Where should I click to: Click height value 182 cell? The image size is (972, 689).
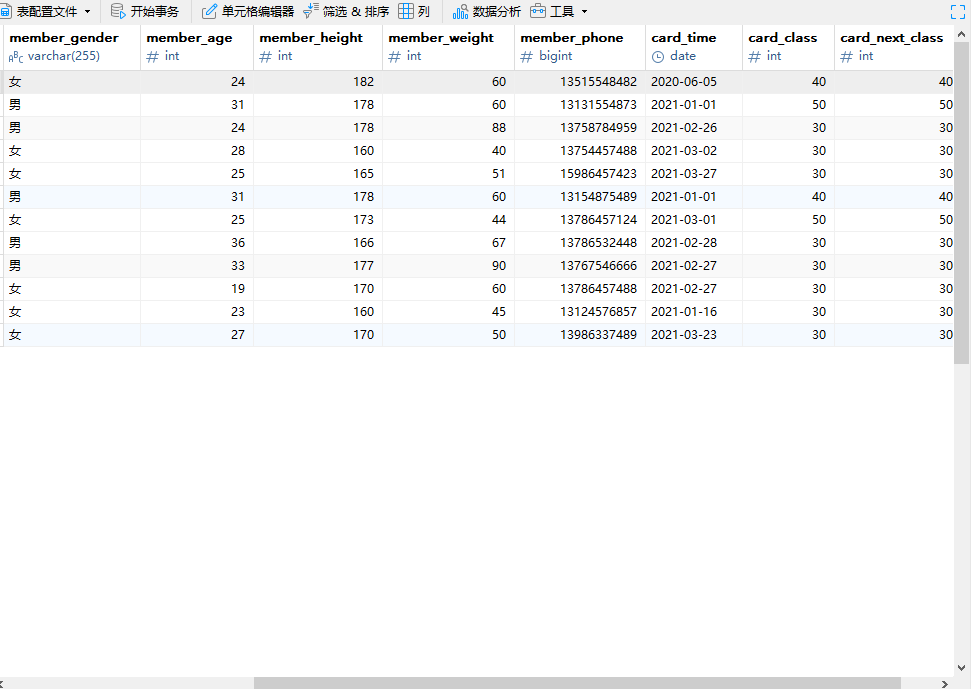pos(318,82)
